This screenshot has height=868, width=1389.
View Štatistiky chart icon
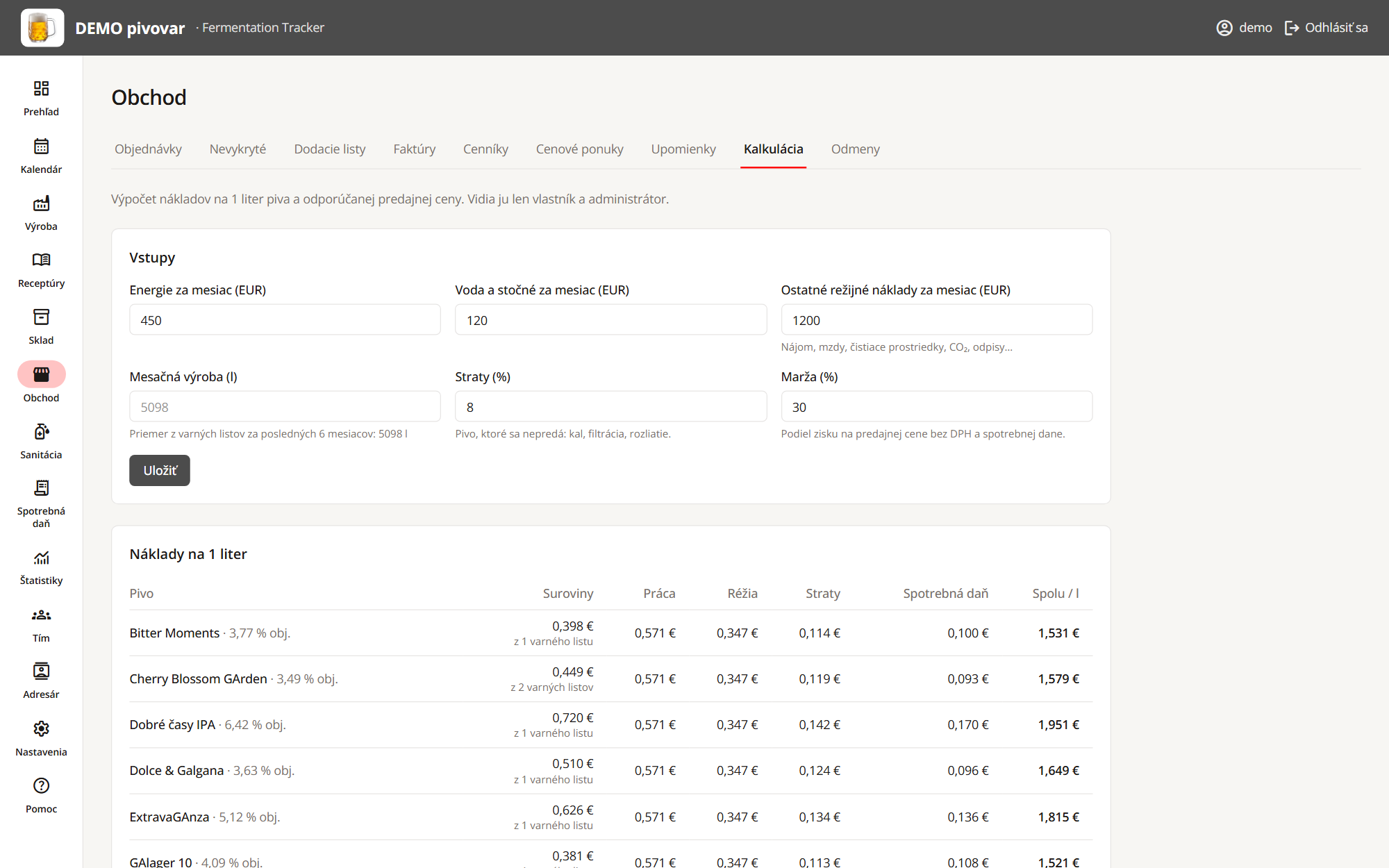41,558
